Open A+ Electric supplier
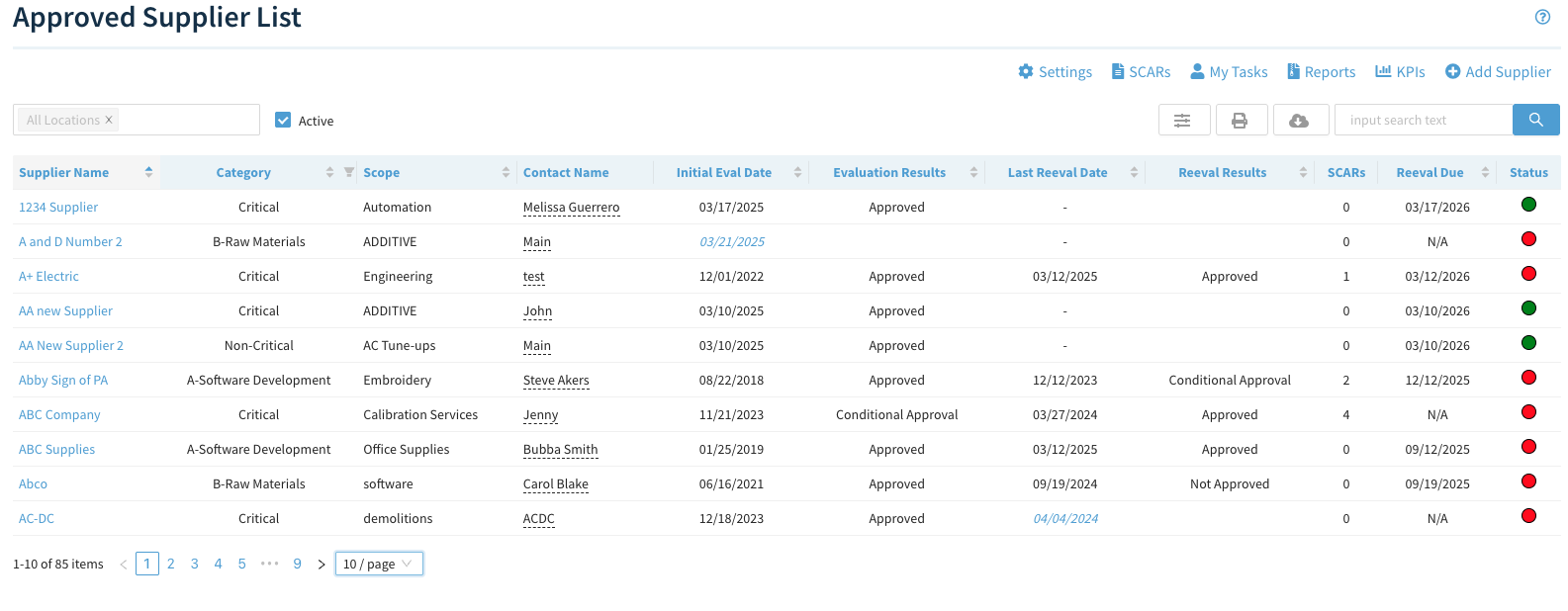The width and height of the screenshot is (1568, 611). tap(48, 276)
